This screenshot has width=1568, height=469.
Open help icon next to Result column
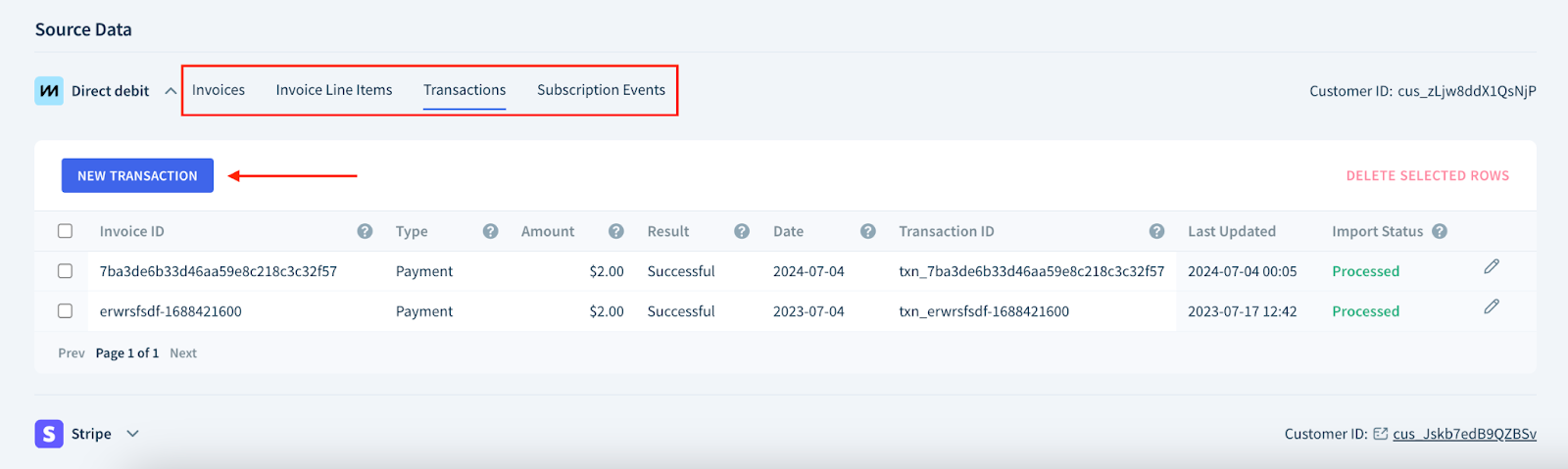(742, 231)
